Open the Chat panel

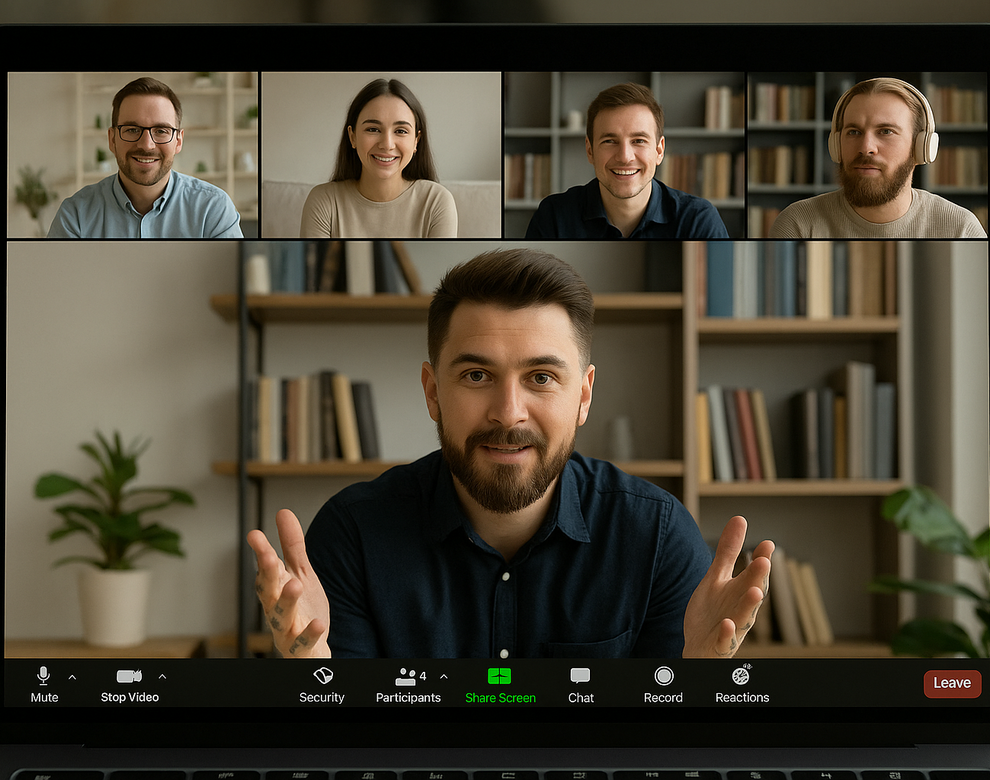[580, 685]
